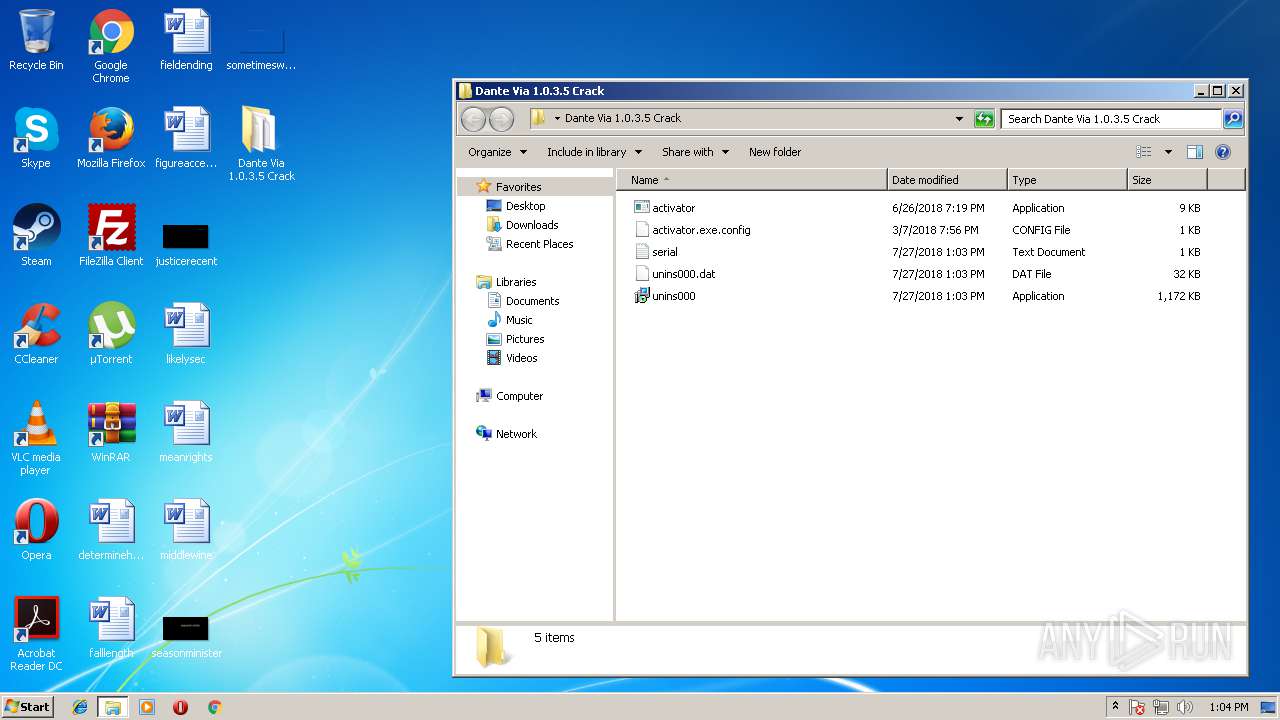Open Steam desktop shortcut
Image resolution: width=1280 pixels, height=720 pixels.
(x=36, y=236)
